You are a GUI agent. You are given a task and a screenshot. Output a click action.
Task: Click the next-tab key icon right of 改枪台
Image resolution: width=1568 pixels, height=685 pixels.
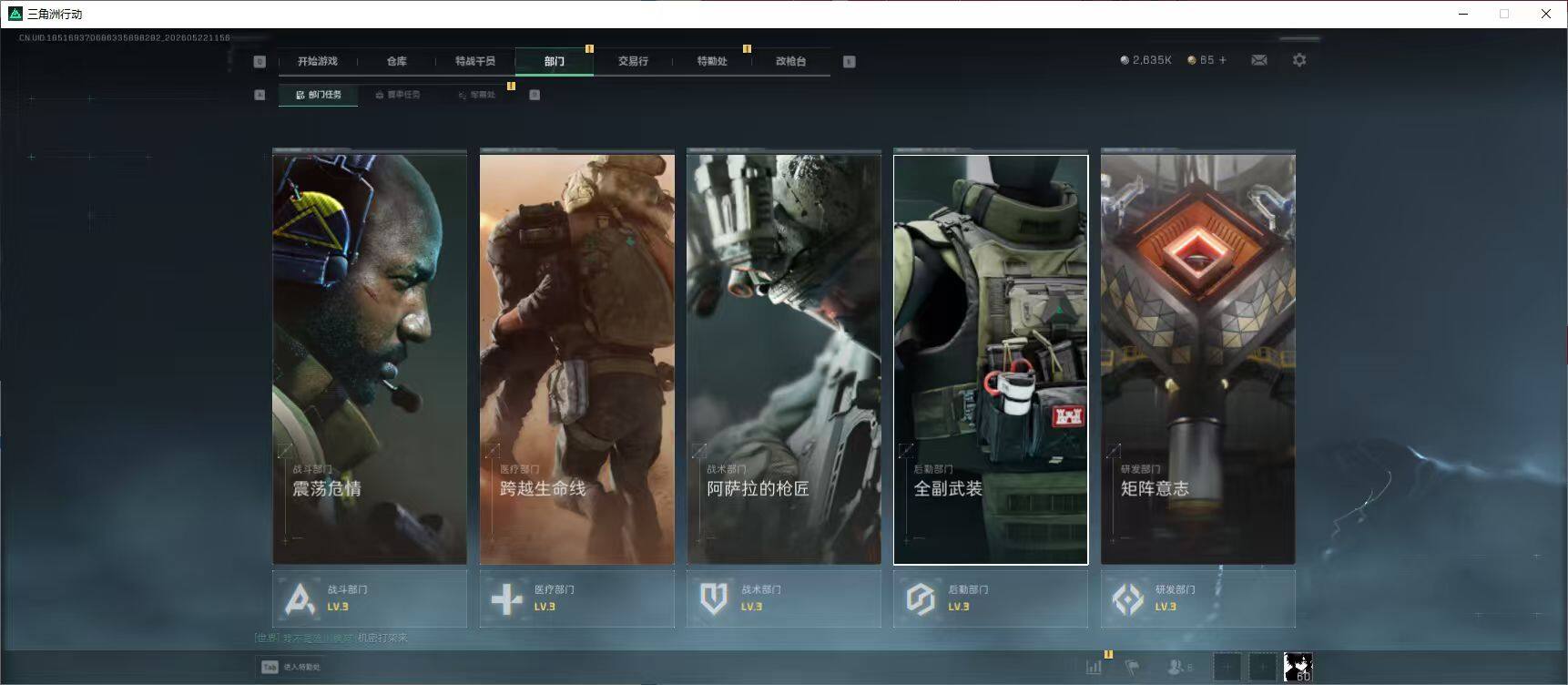[849, 61]
